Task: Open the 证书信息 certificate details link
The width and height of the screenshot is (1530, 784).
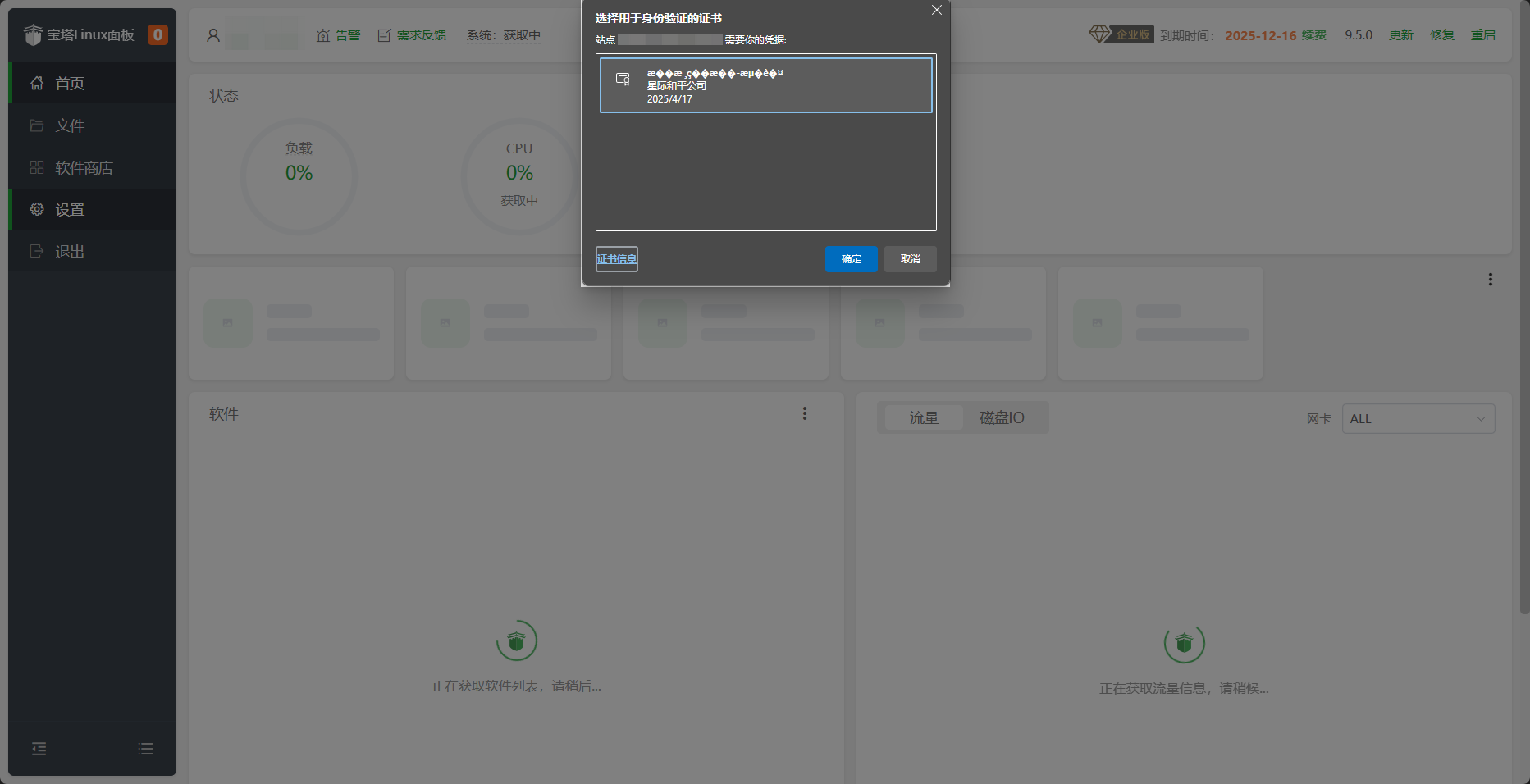Action: 616,258
